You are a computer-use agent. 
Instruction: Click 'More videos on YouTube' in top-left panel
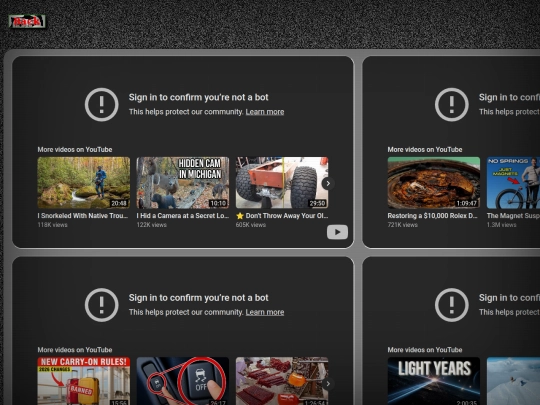(75, 149)
